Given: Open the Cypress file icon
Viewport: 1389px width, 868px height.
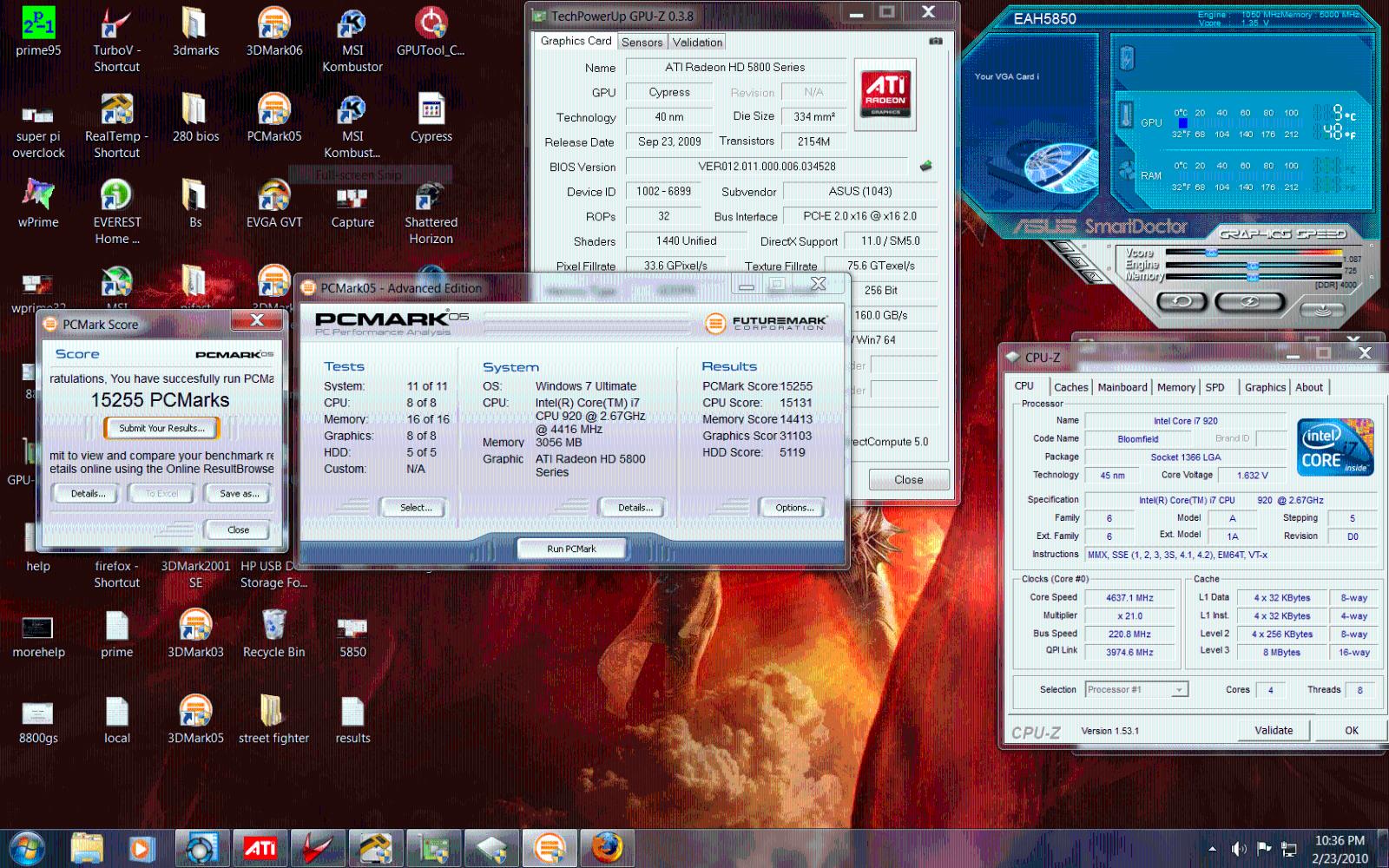Looking at the screenshot, I should (x=431, y=119).
